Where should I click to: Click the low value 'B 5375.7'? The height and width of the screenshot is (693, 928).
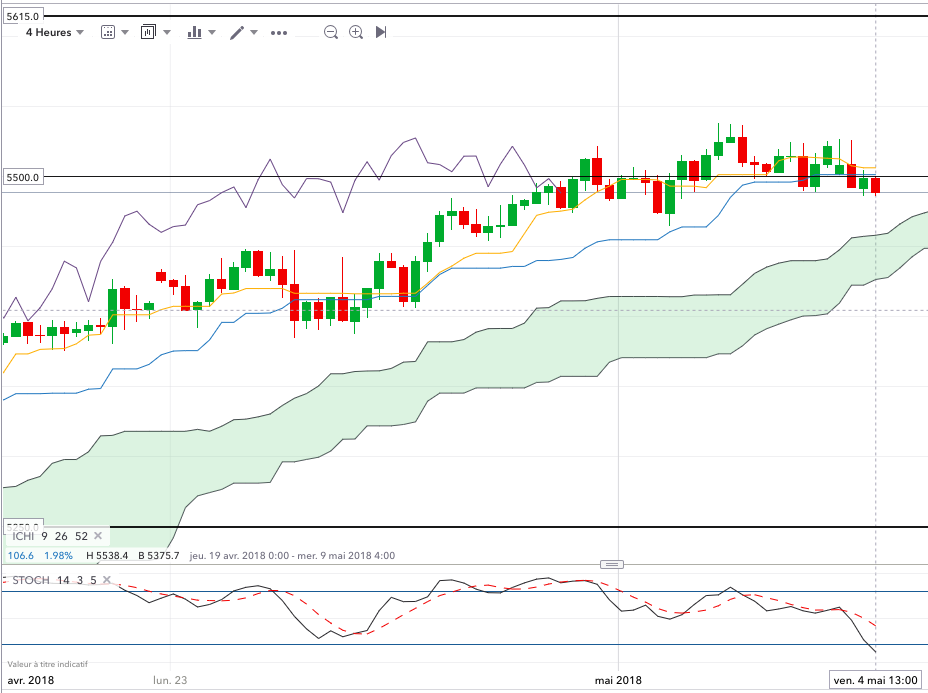tap(159, 555)
